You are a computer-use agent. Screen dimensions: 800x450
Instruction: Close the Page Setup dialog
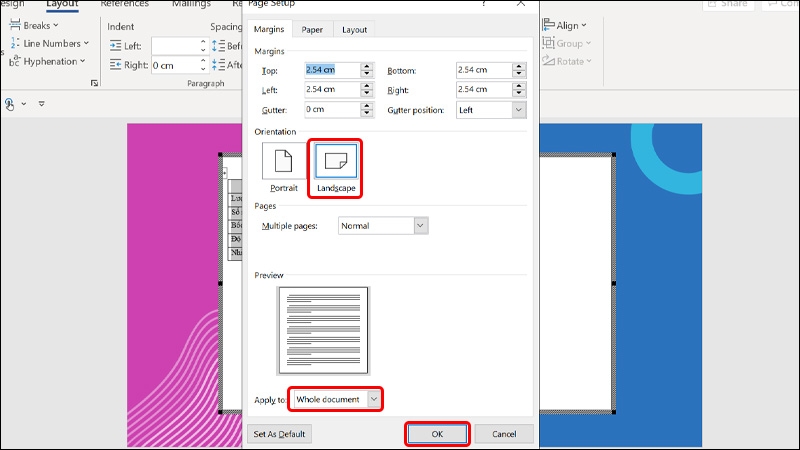(520, 3)
